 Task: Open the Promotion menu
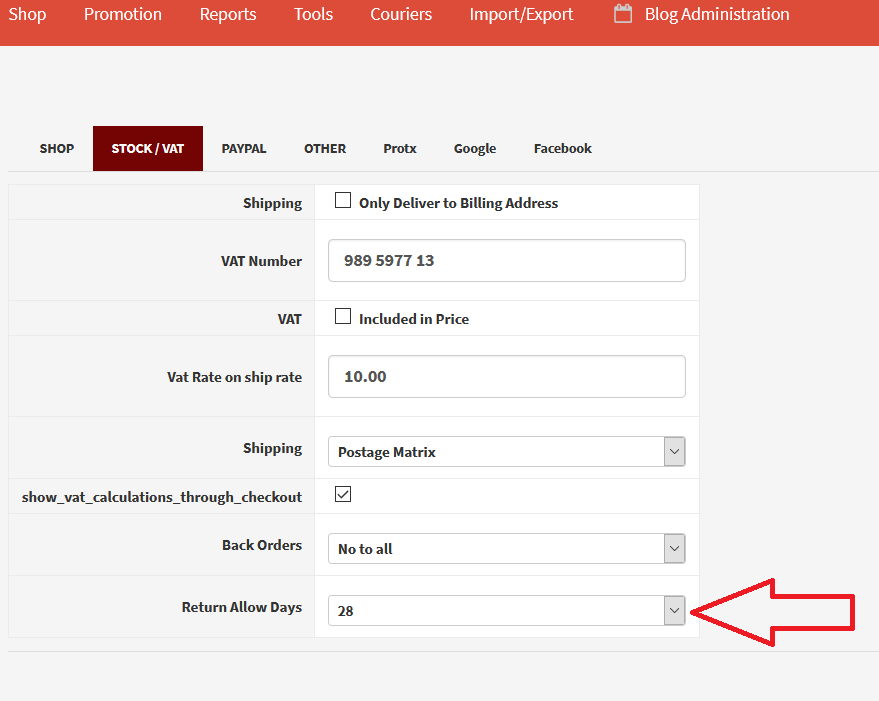pyautogui.click(x=123, y=14)
